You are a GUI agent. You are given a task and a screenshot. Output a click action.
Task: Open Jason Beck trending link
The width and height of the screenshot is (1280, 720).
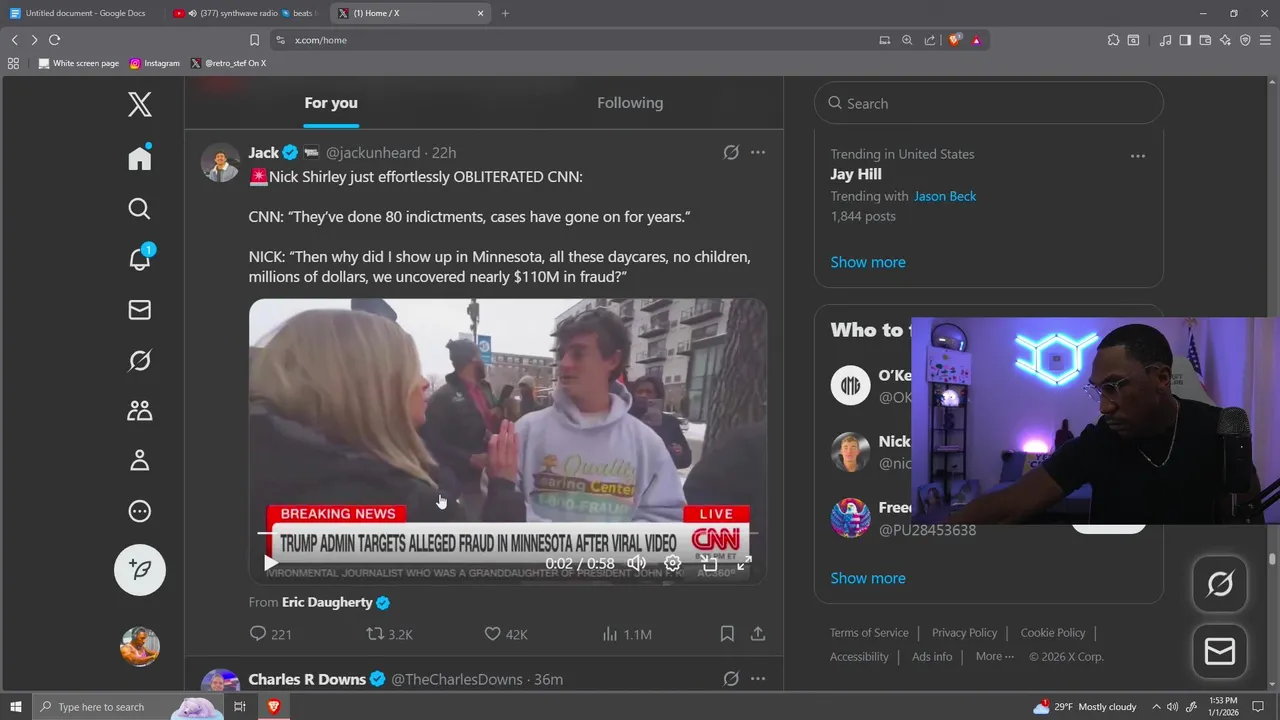pyautogui.click(x=945, y=196)
